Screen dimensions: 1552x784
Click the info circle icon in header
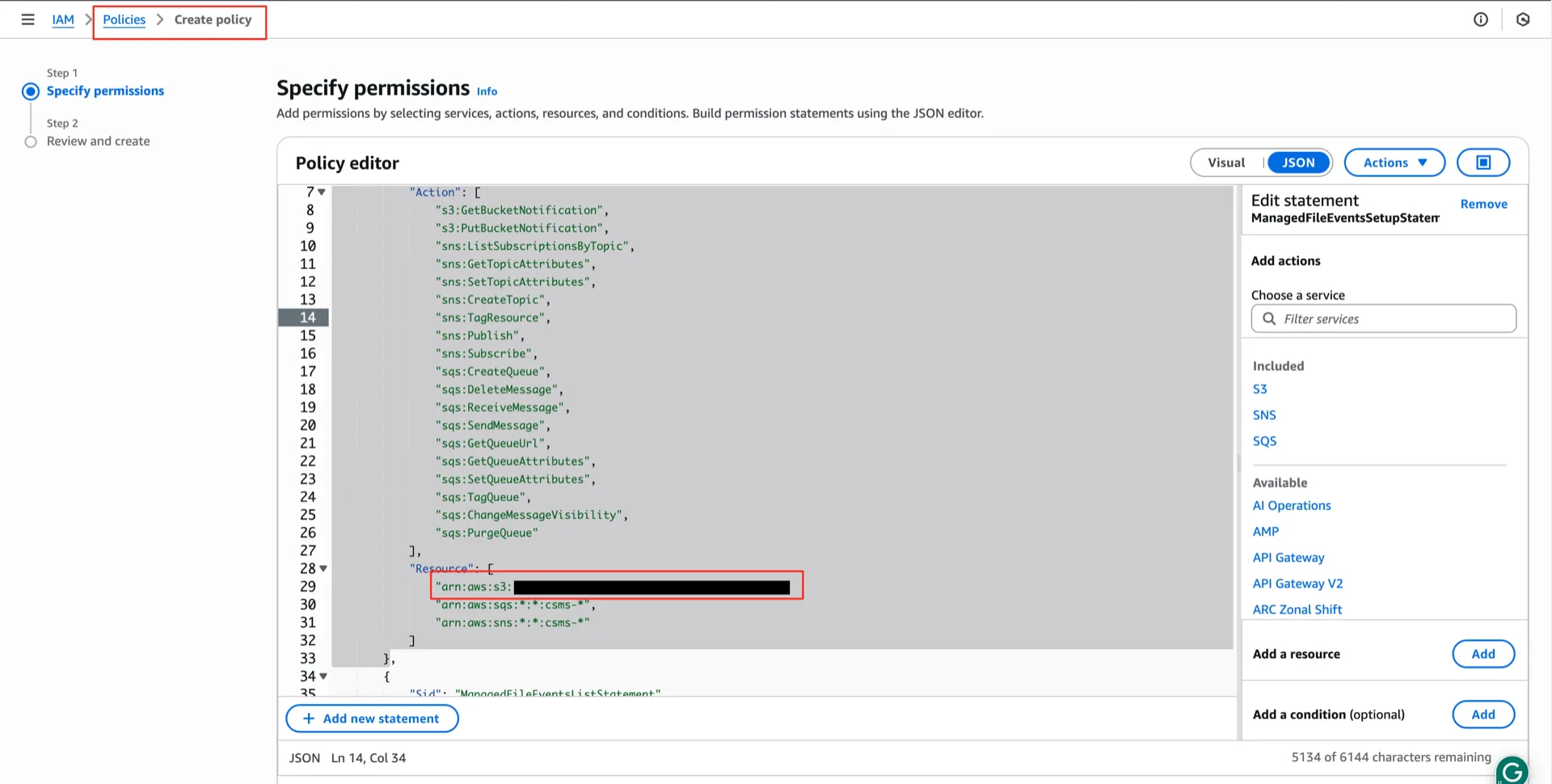(x=1481, y=19)
